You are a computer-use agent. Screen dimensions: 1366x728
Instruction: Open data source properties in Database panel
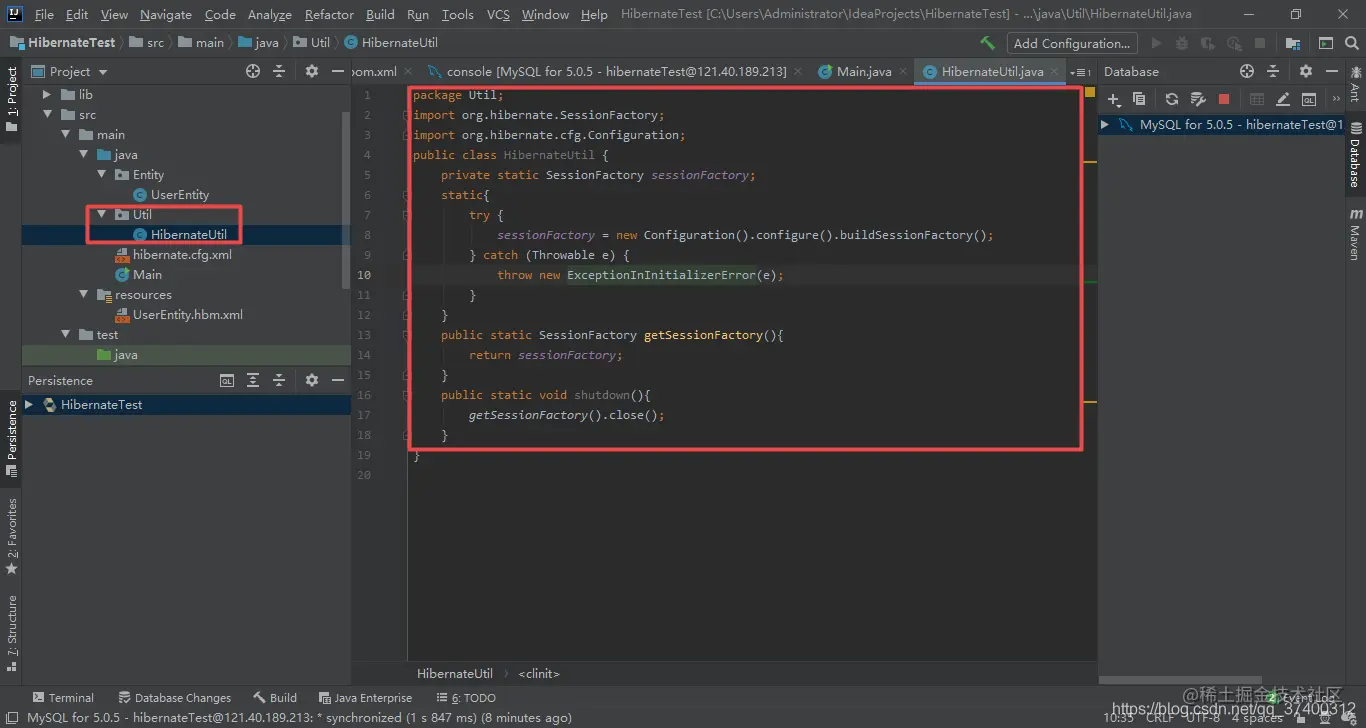(x=1198, y=99)
